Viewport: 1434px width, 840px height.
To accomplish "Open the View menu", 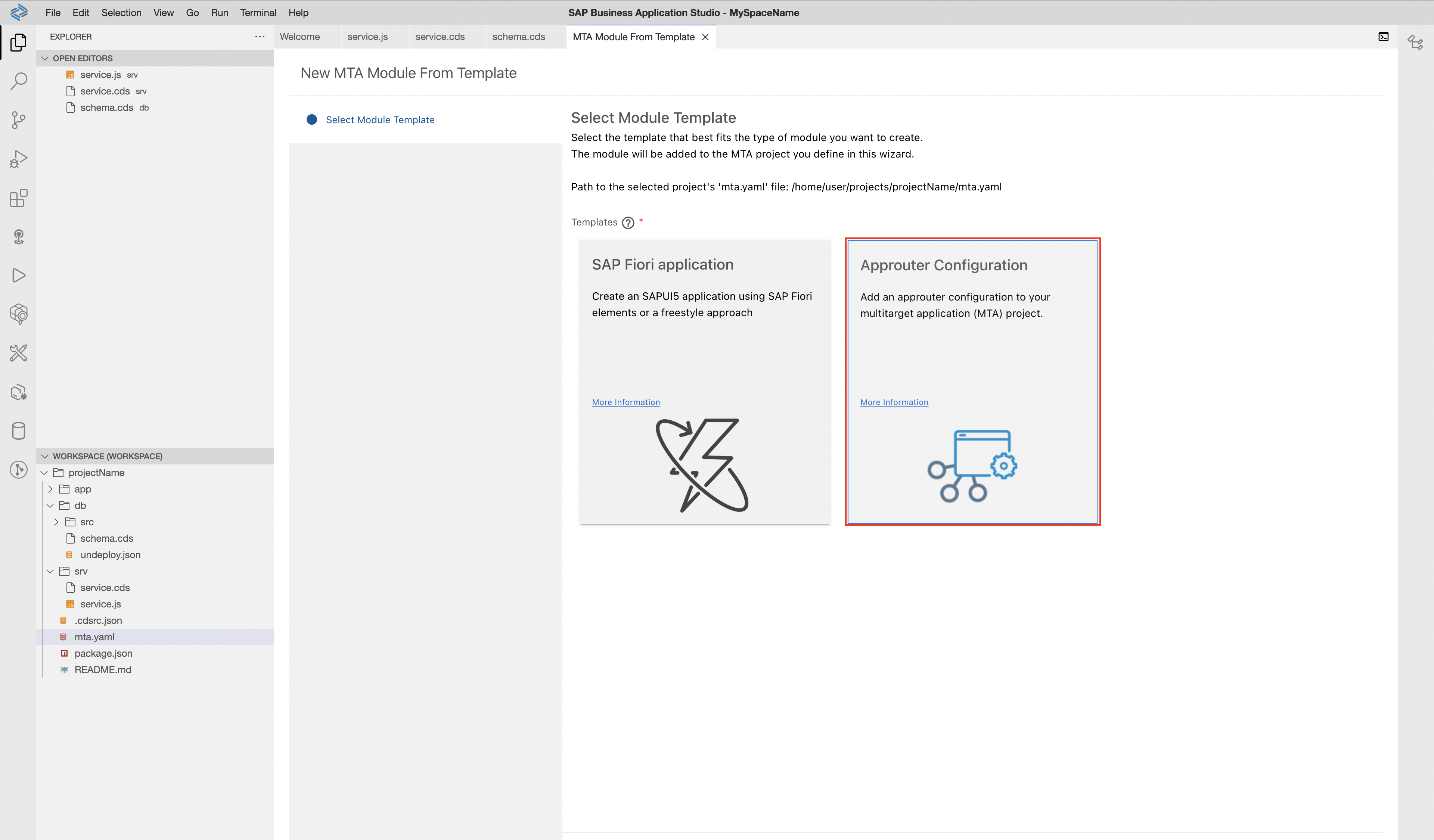I will [163, 13].
